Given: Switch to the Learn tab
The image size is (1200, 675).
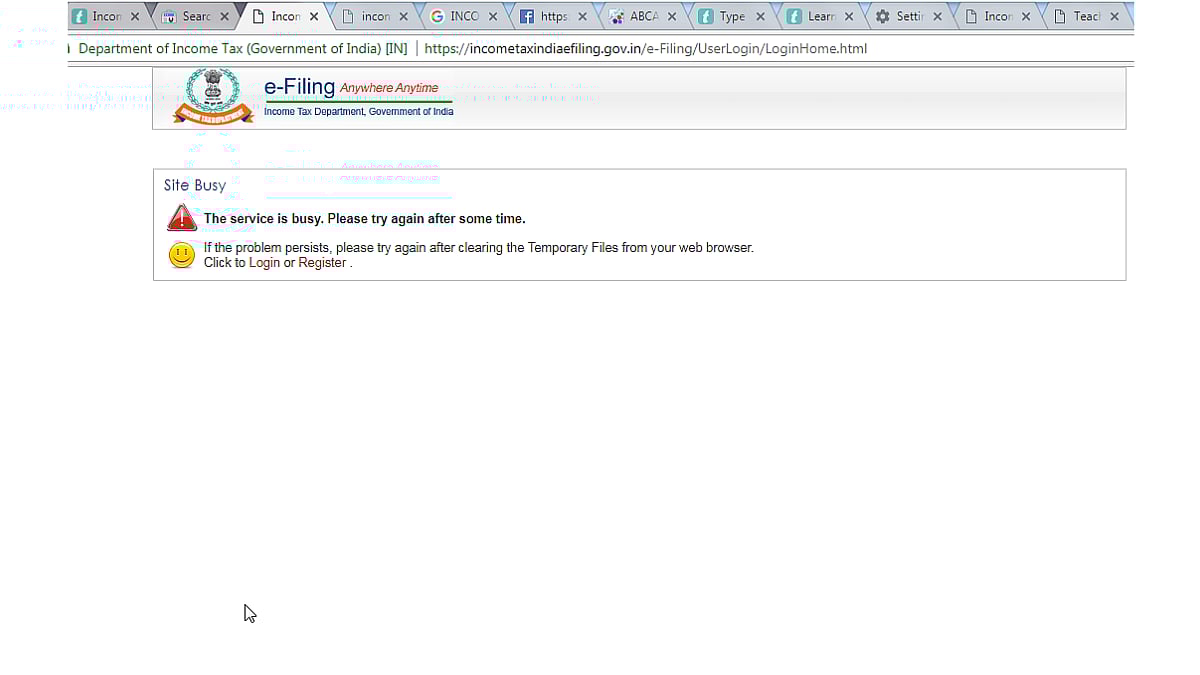Looking at the screenshot, I should coord(821,17).
